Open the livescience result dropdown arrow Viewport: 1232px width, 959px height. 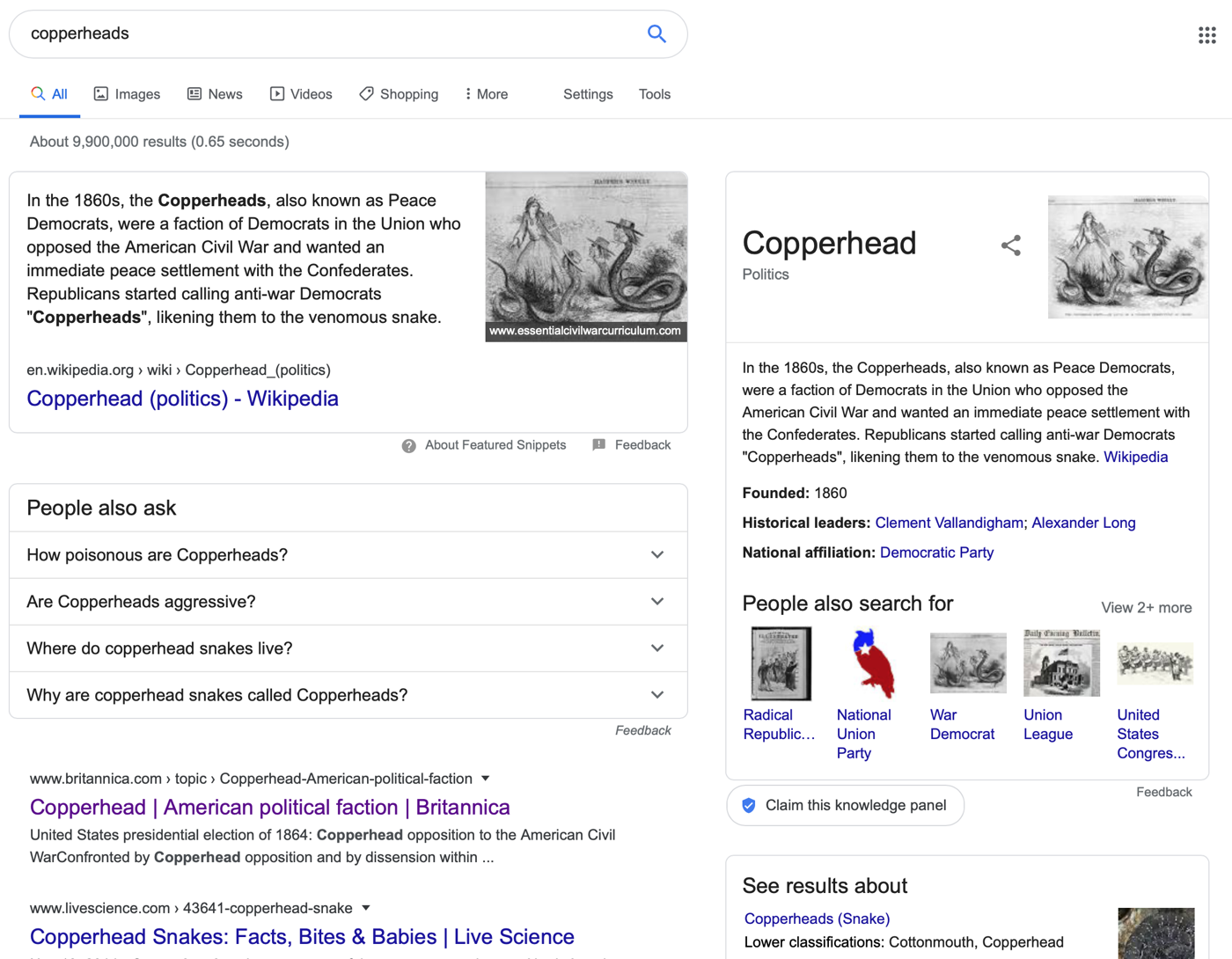tap(366, 908)
